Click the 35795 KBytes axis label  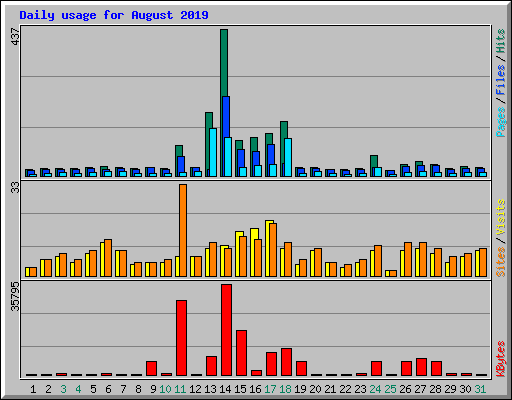[15, 296]
